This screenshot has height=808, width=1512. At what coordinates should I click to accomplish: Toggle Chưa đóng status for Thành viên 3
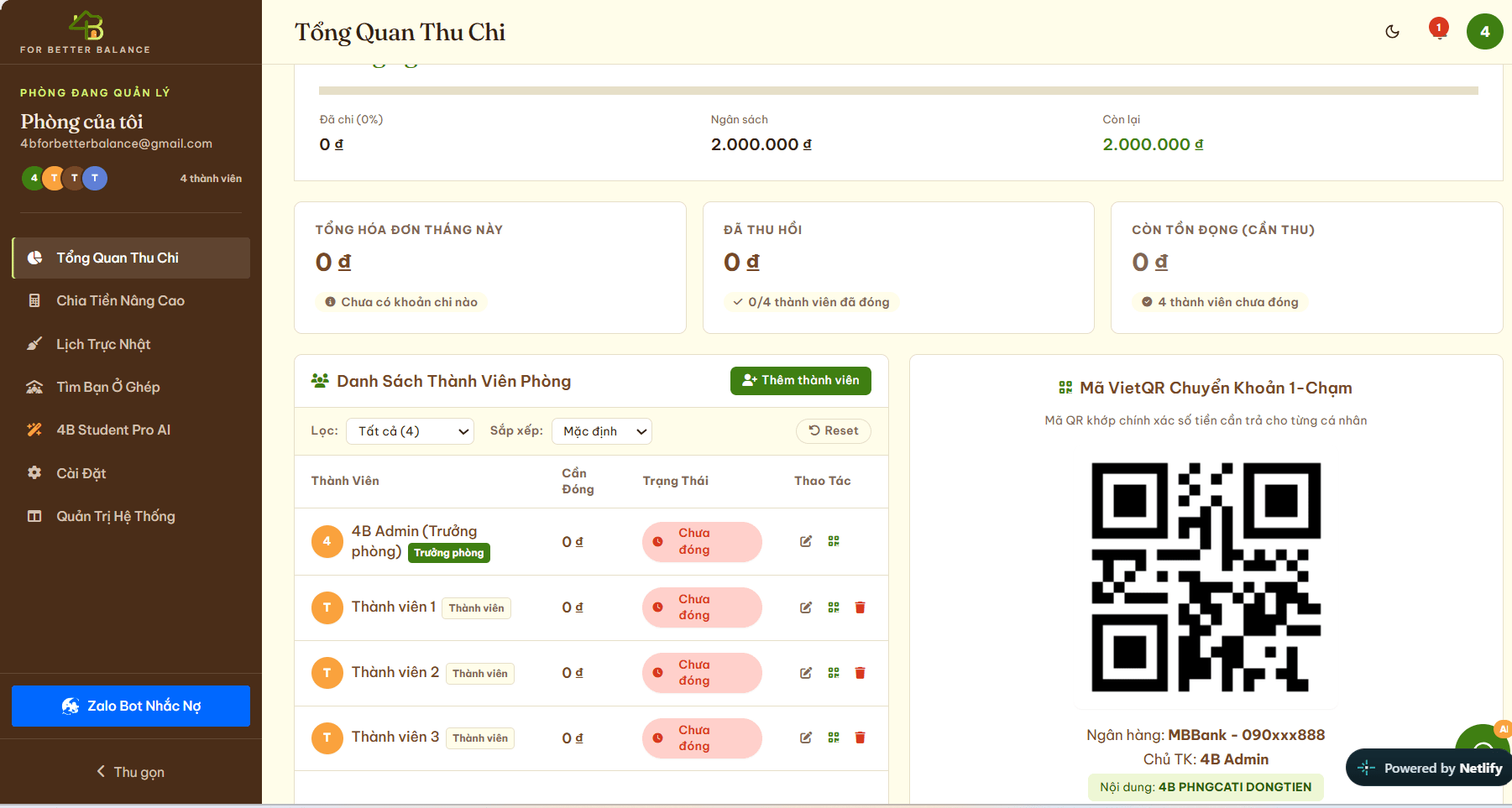(702, 738)
